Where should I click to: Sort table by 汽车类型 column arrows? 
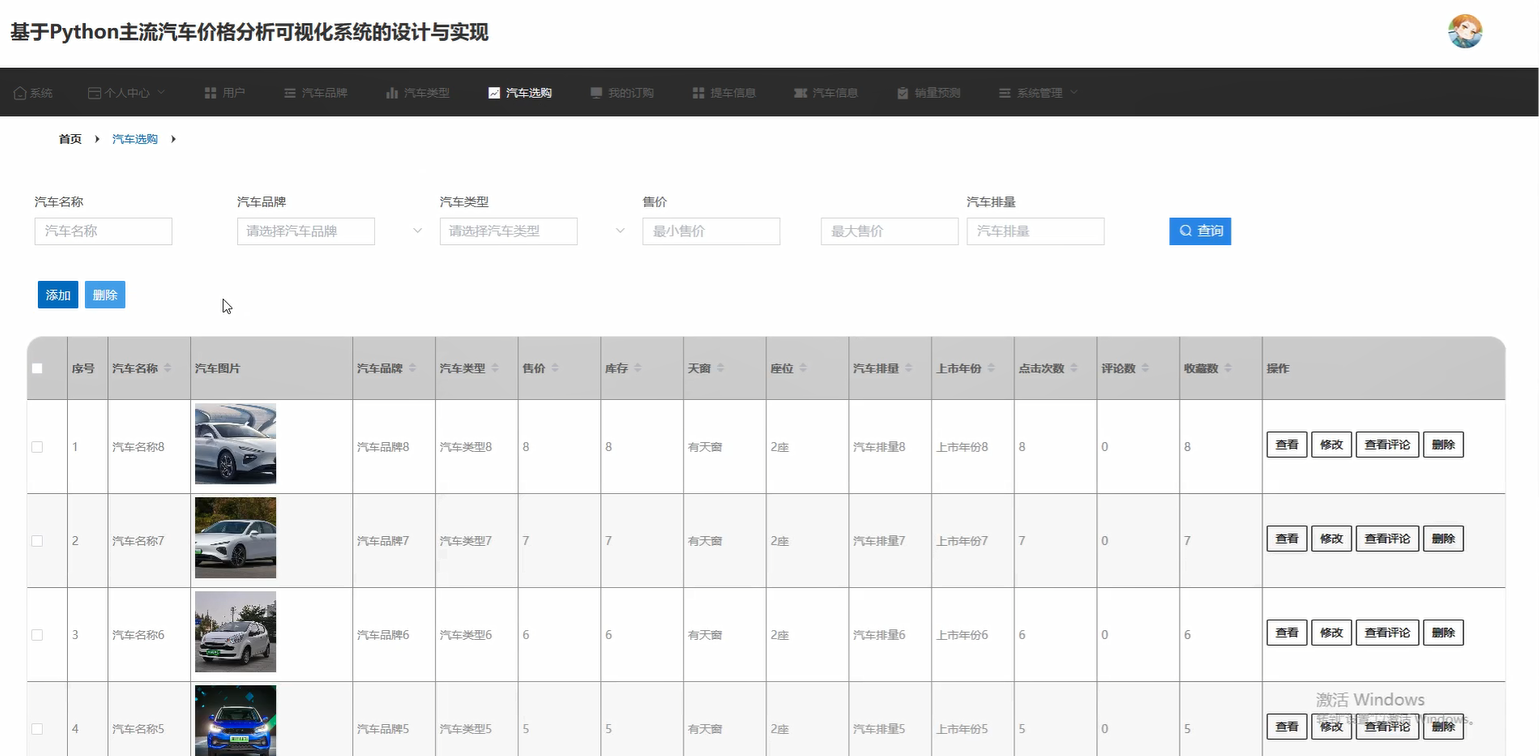pyautogui.click(x=495, y=368)
